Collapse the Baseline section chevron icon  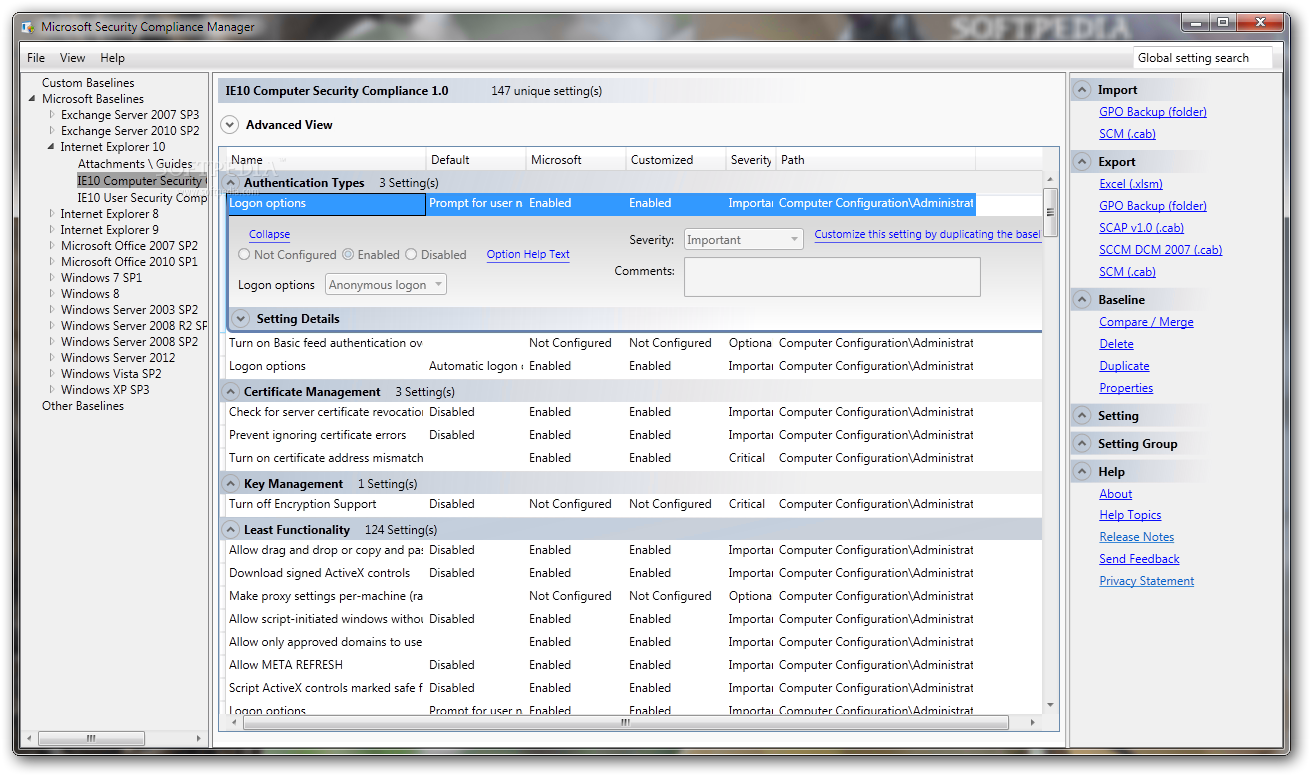(1082, 300)
